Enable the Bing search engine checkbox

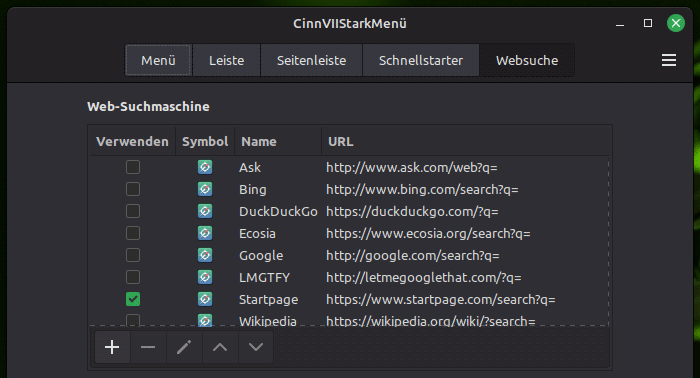point(133,189)
